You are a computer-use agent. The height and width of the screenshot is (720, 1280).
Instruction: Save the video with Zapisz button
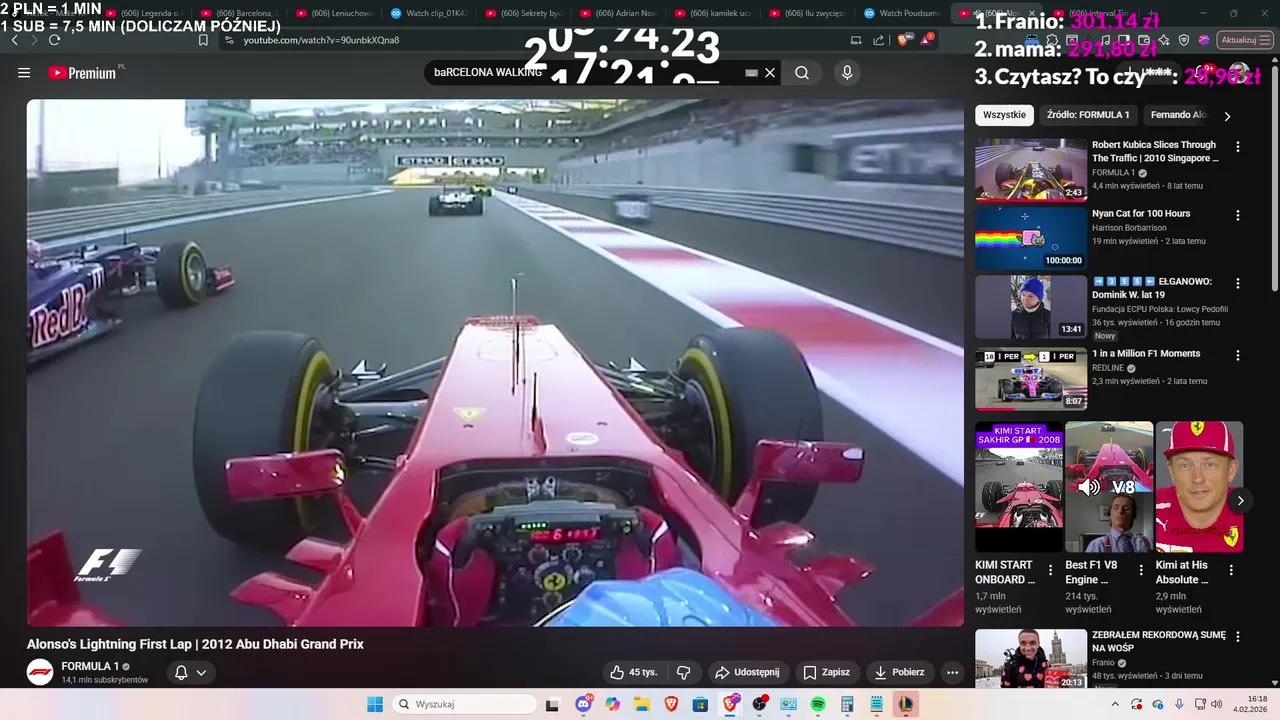[827, 672]
